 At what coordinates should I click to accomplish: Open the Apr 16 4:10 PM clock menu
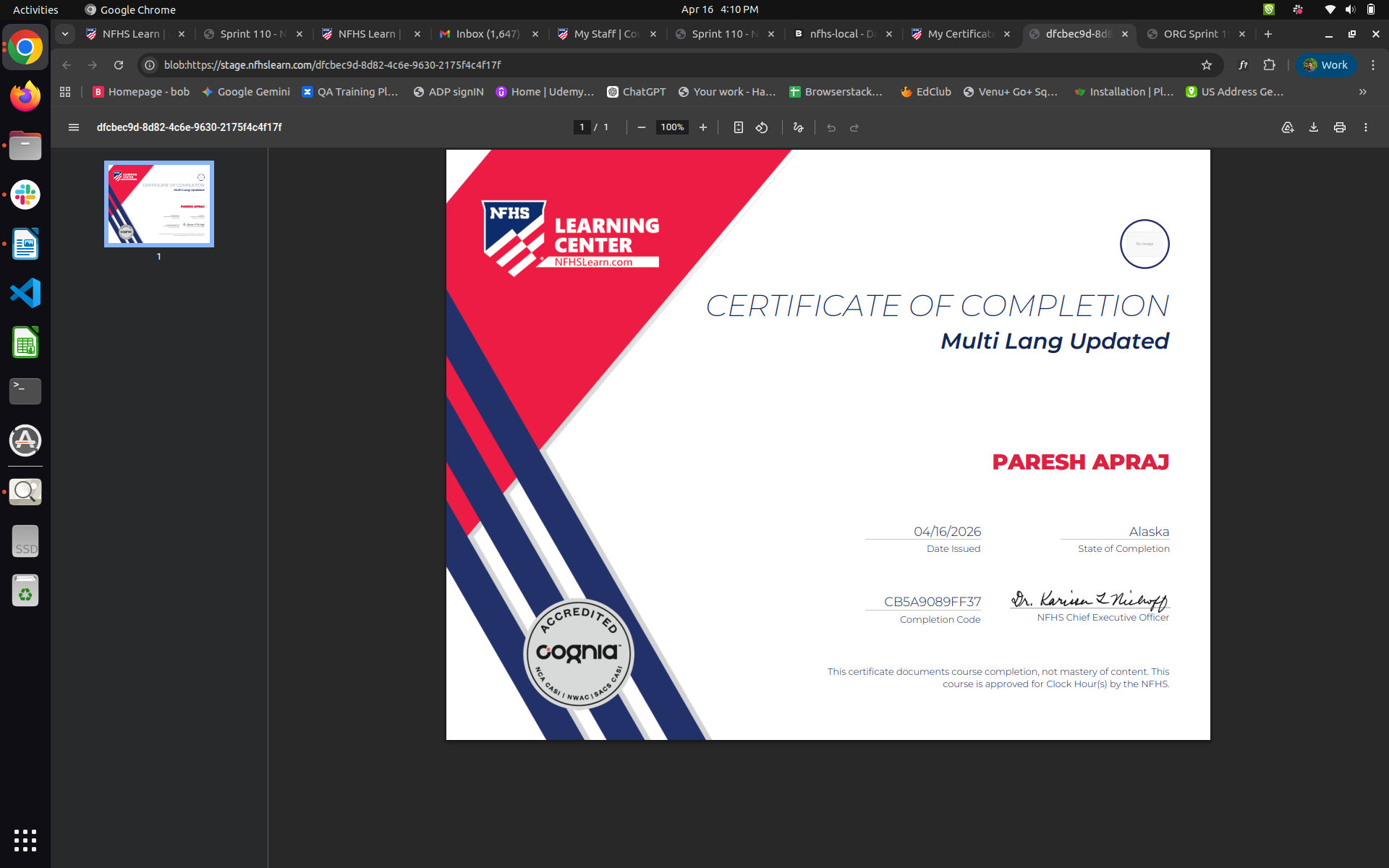coord(720,9)
